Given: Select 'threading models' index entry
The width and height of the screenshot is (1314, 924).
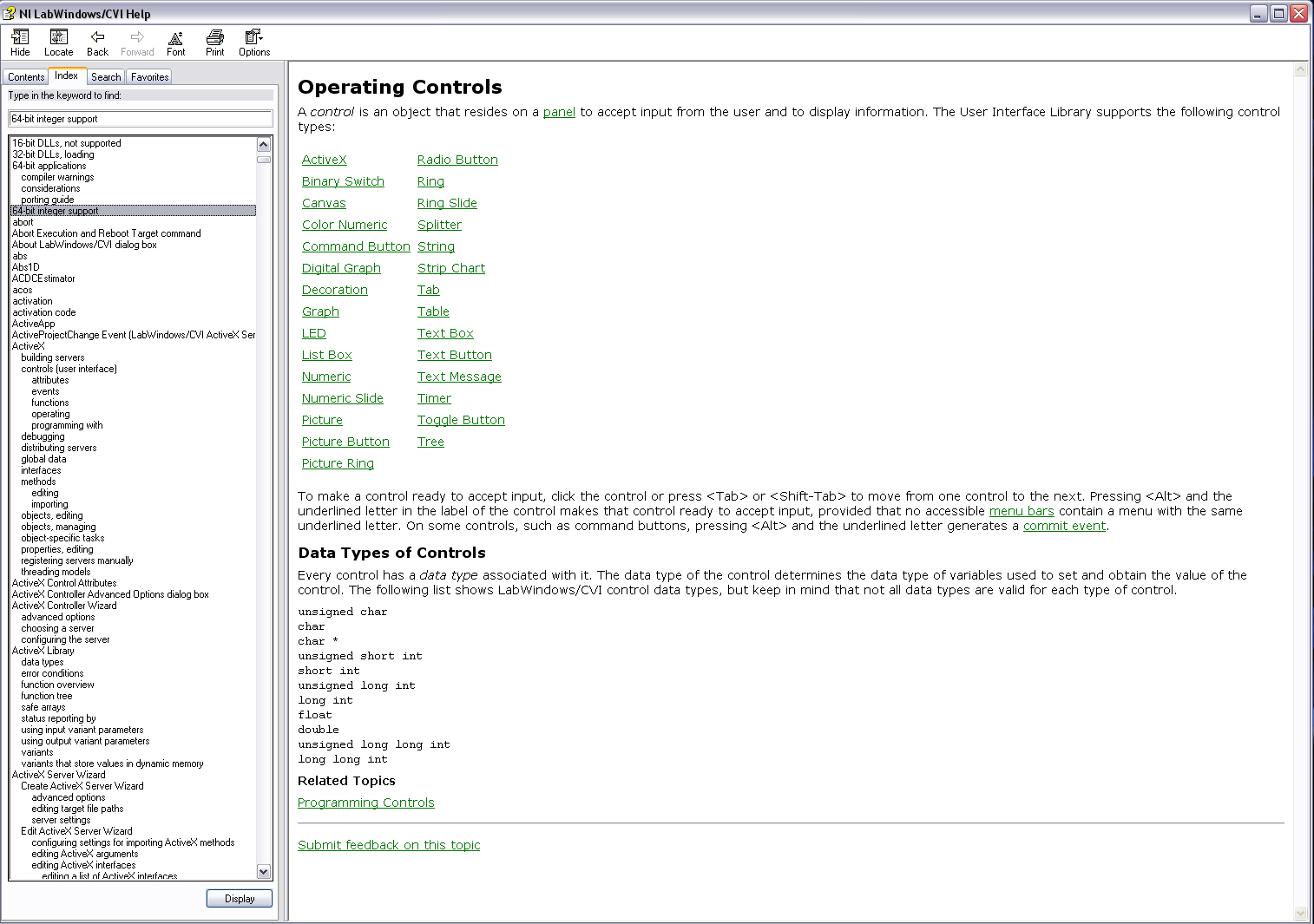Looking at the screenshot, I should pos(56,572).
